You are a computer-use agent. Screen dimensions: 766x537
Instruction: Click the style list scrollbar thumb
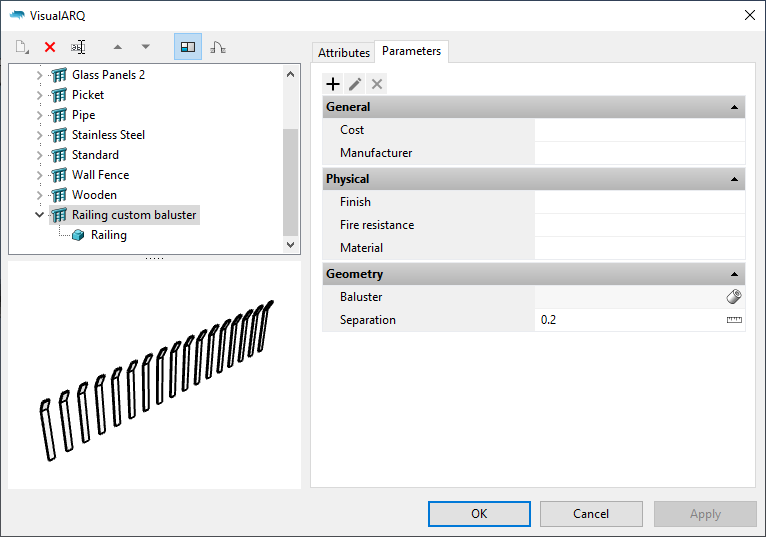(290, 182)
